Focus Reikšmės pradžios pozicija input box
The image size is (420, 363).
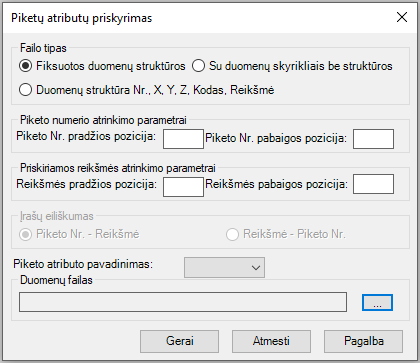click(x=183, y=187)
